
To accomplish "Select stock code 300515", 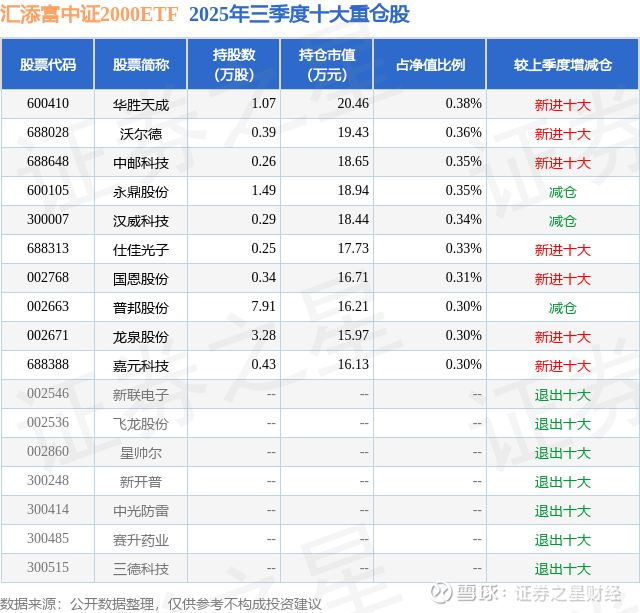I will pos(48,567).
